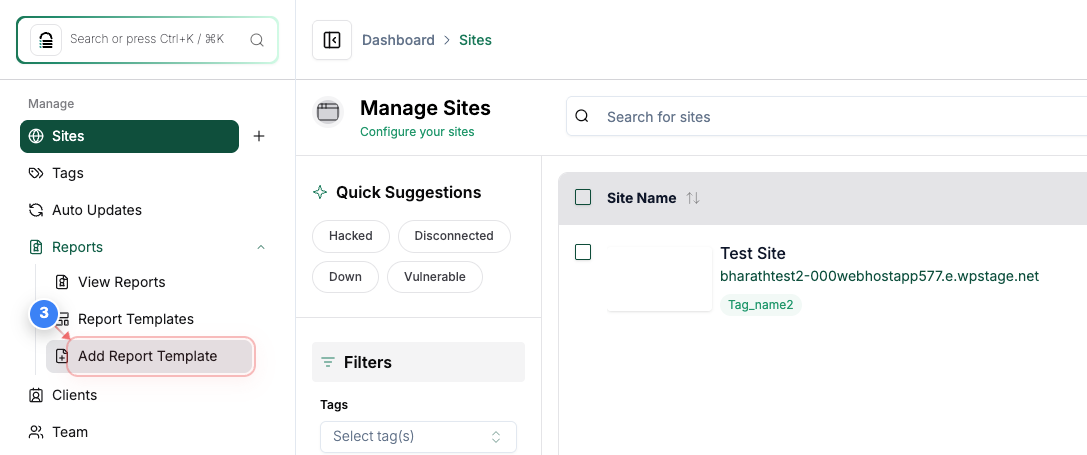Click the people icon beside Team
The height and width of the screenshot is (455, 1087).
35,432
